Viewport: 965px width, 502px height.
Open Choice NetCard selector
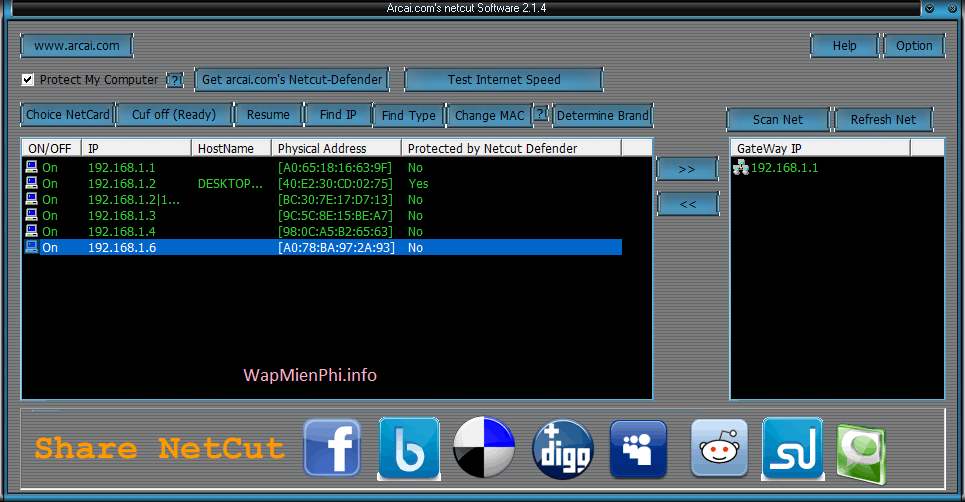click(68, 114)
